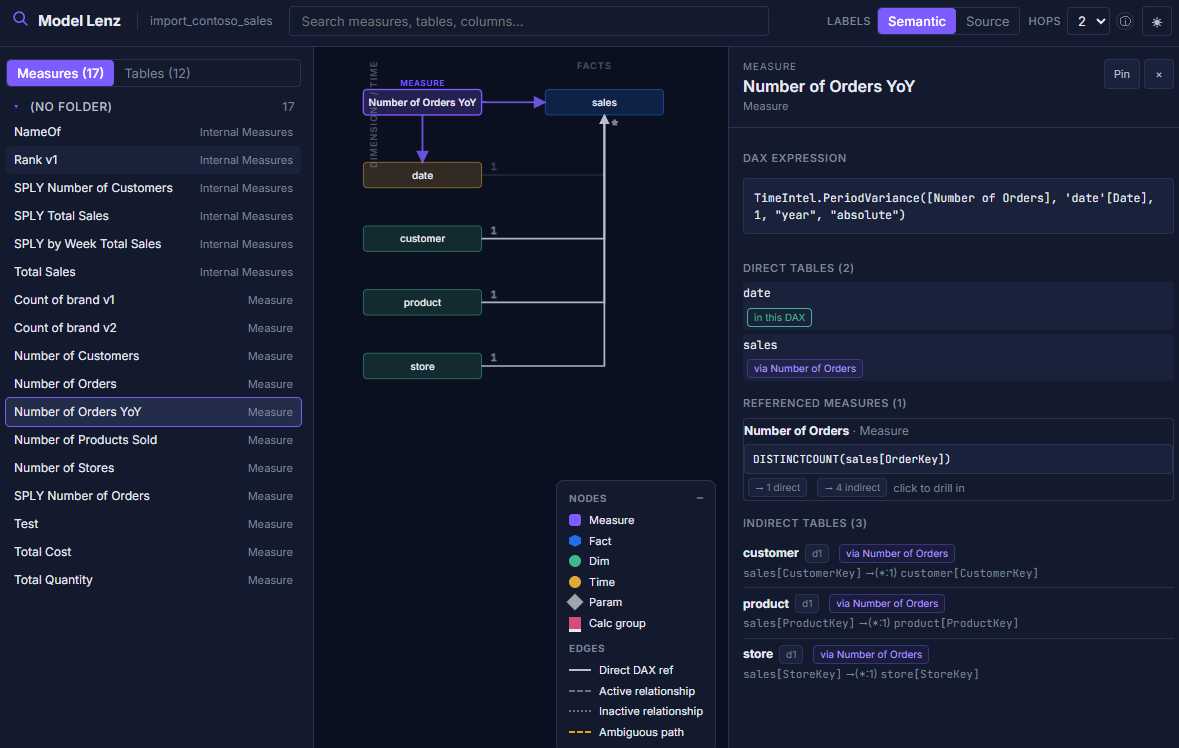Screen dimensions: 1179x748
Task: Click the customer indirect table name
Action: 771,553
